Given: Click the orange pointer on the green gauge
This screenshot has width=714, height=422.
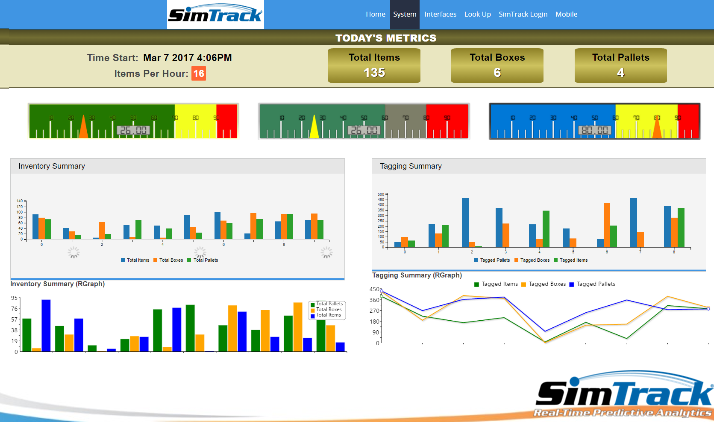Looking at the screenshot, I should click(83, 128).
